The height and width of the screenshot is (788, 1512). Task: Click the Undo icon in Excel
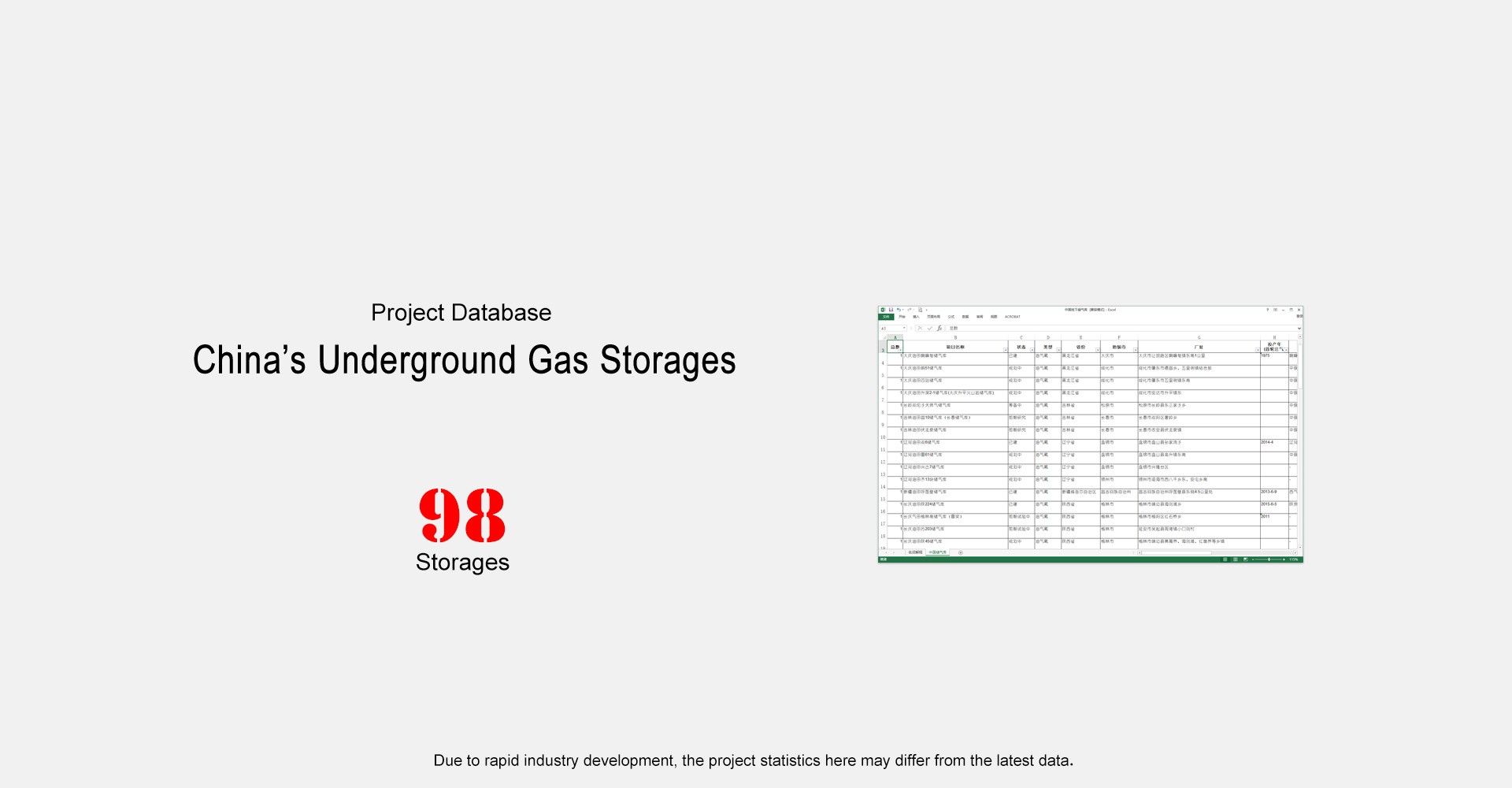[x=899, y=310]
